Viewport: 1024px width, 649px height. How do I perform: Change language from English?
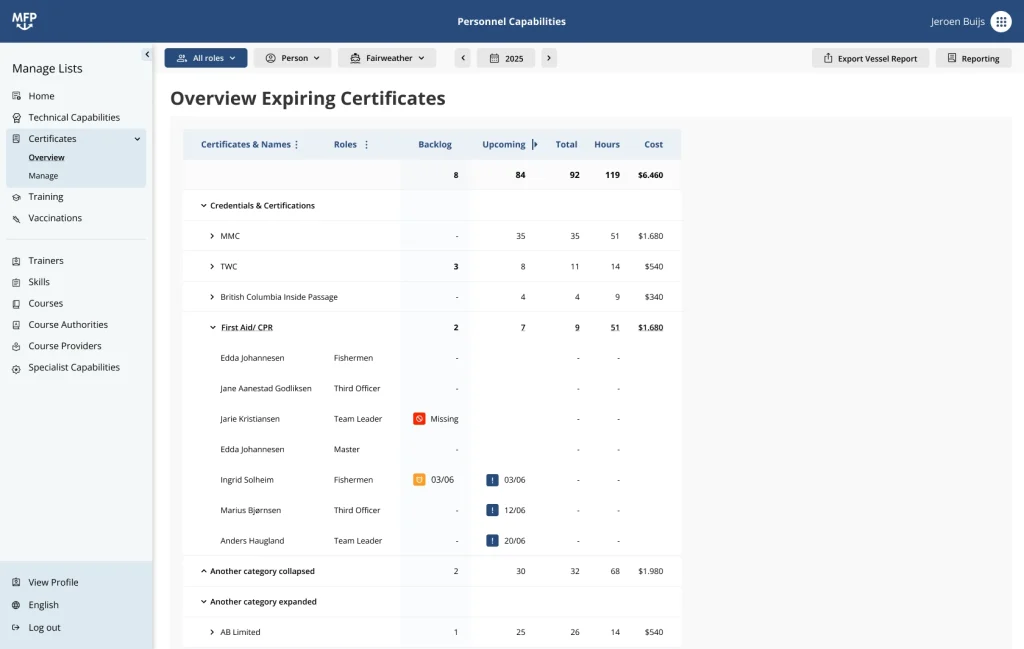click(x=43, y=605)
